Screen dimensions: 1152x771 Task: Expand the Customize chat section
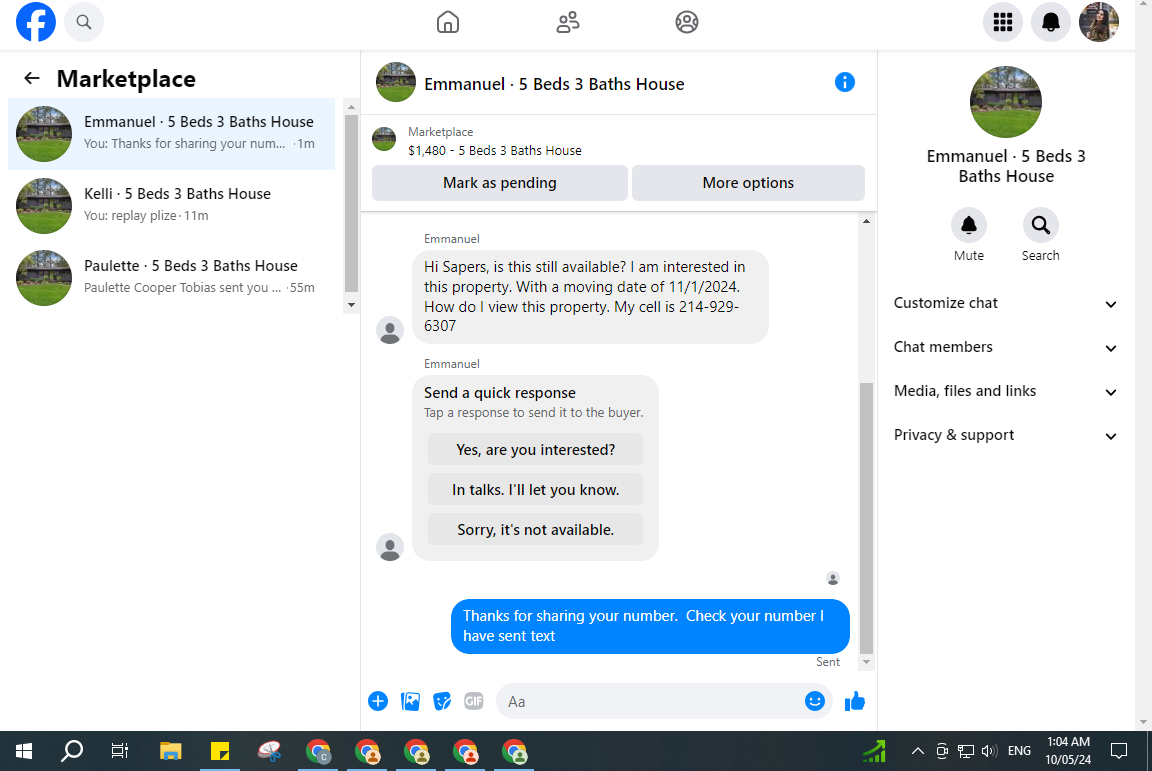pyautogui.click(x=1005, y=304)
